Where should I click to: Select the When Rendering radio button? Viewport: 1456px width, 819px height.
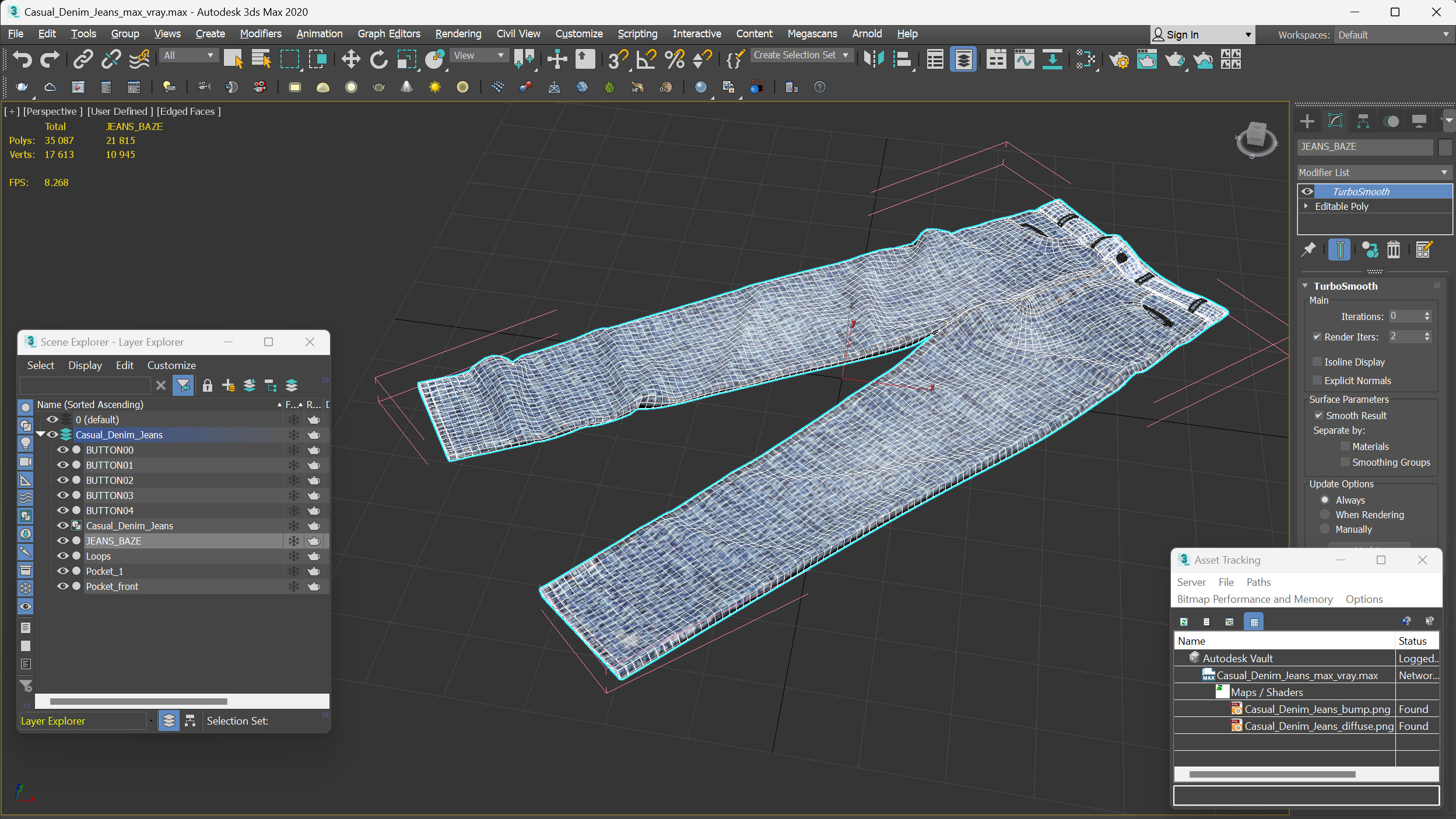pos(1325,515)
